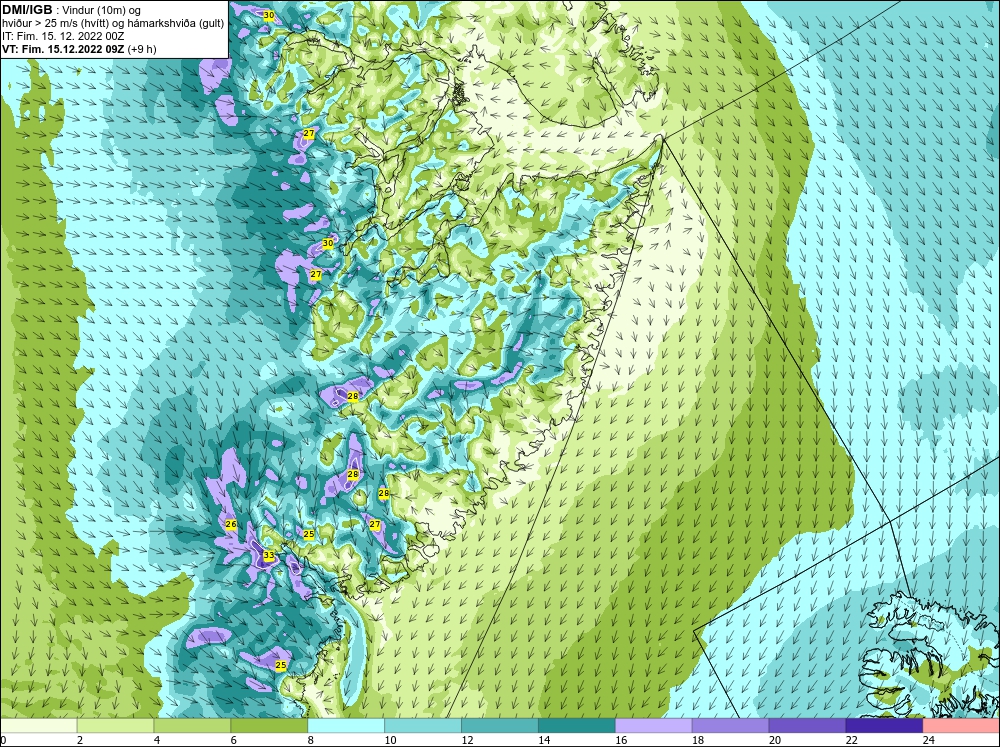Click the scale number 4 under the legend

point(157,740)
